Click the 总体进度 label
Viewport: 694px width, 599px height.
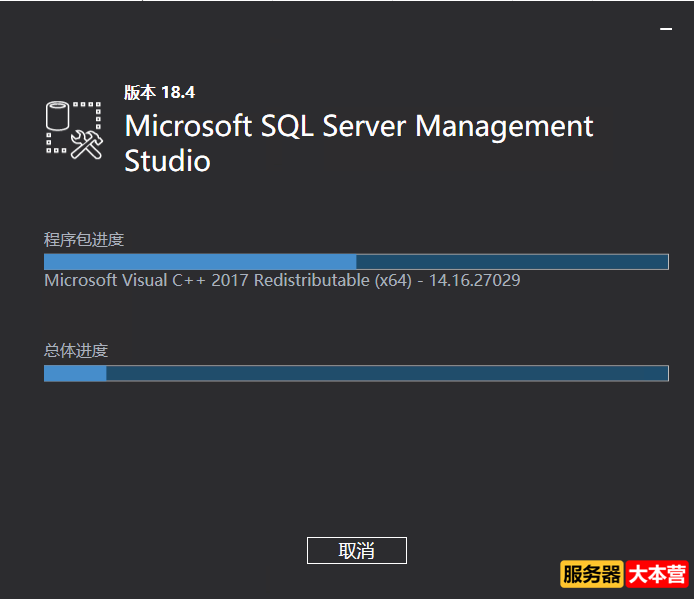point(76,351)
